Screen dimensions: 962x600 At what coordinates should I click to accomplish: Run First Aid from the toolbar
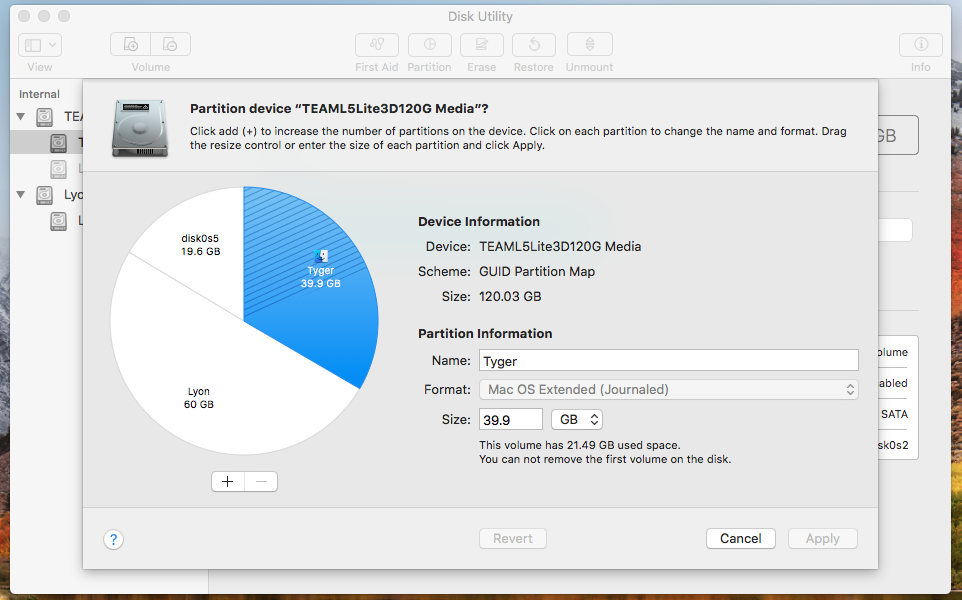pyautogui.click(x=377, y=45)
